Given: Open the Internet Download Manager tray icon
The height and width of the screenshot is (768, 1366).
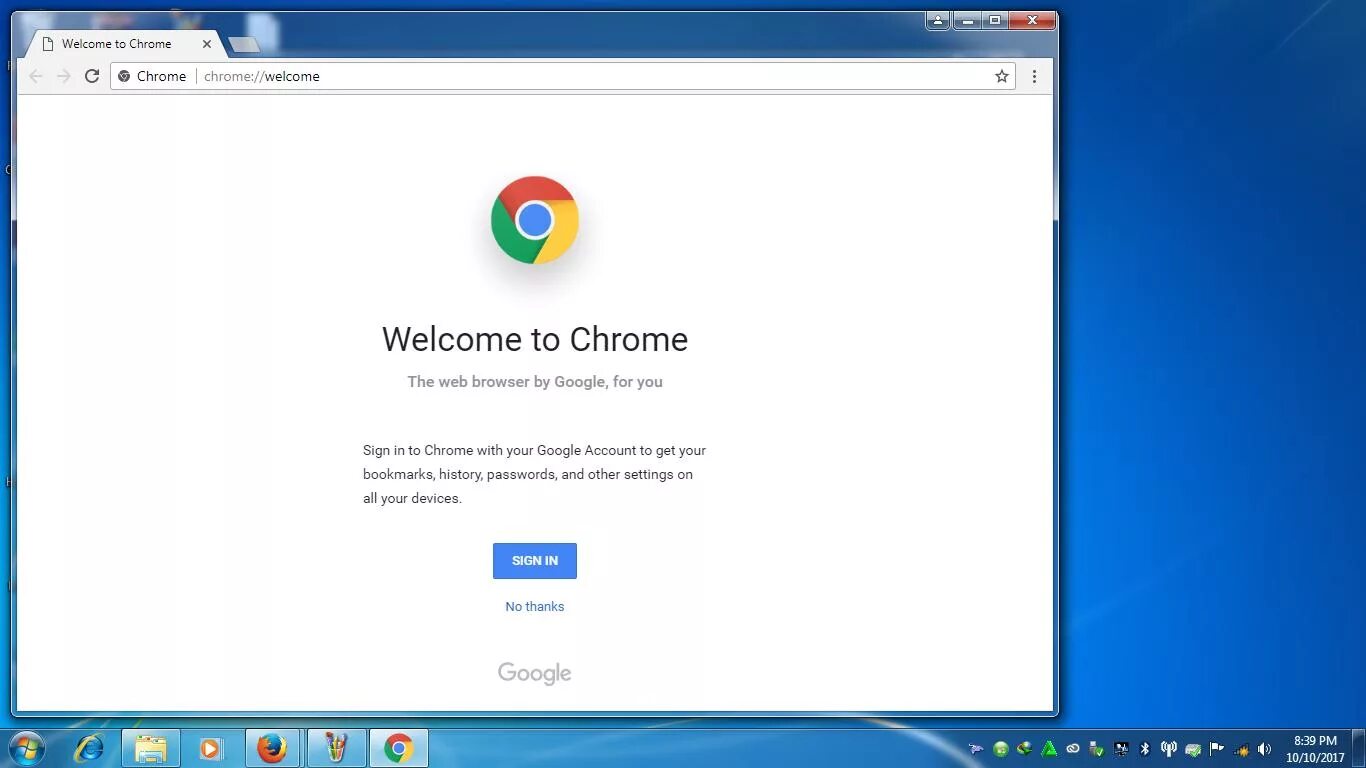Looking at the screenshot, I should pyautogui.click(x=1025, y=749).
